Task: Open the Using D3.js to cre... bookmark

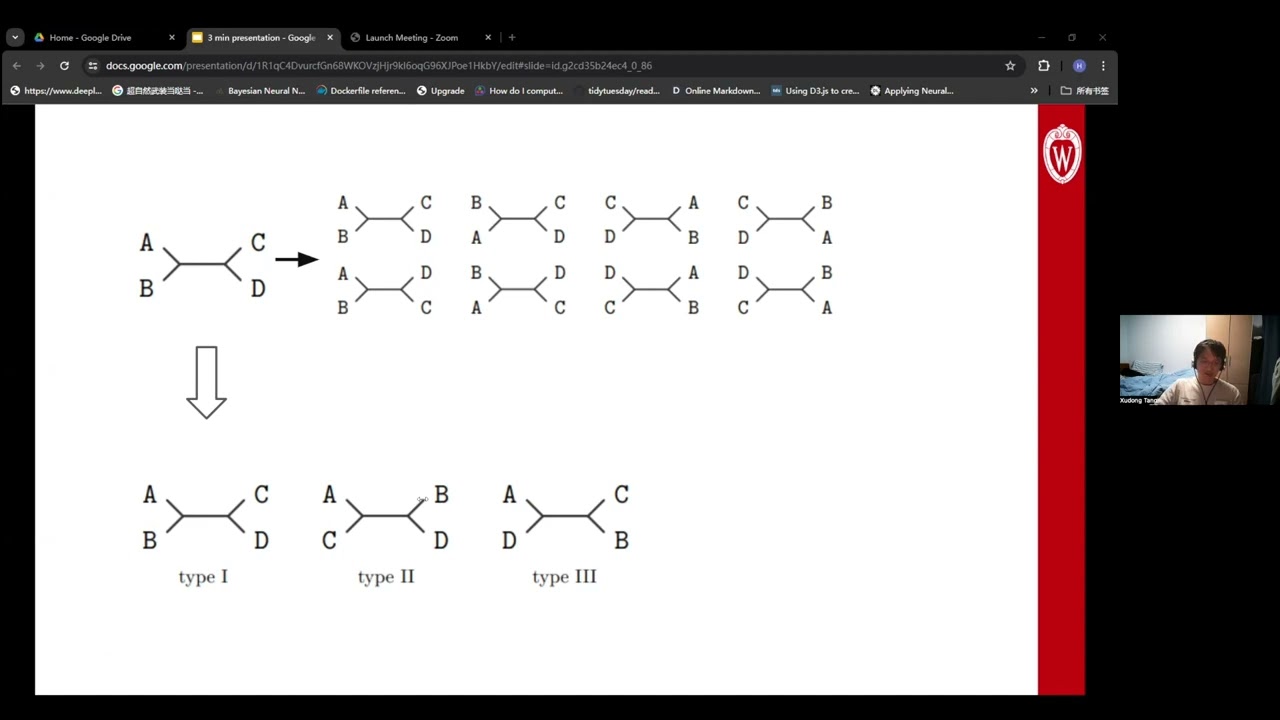Action: pyautogui.click(x=815, y=90)
